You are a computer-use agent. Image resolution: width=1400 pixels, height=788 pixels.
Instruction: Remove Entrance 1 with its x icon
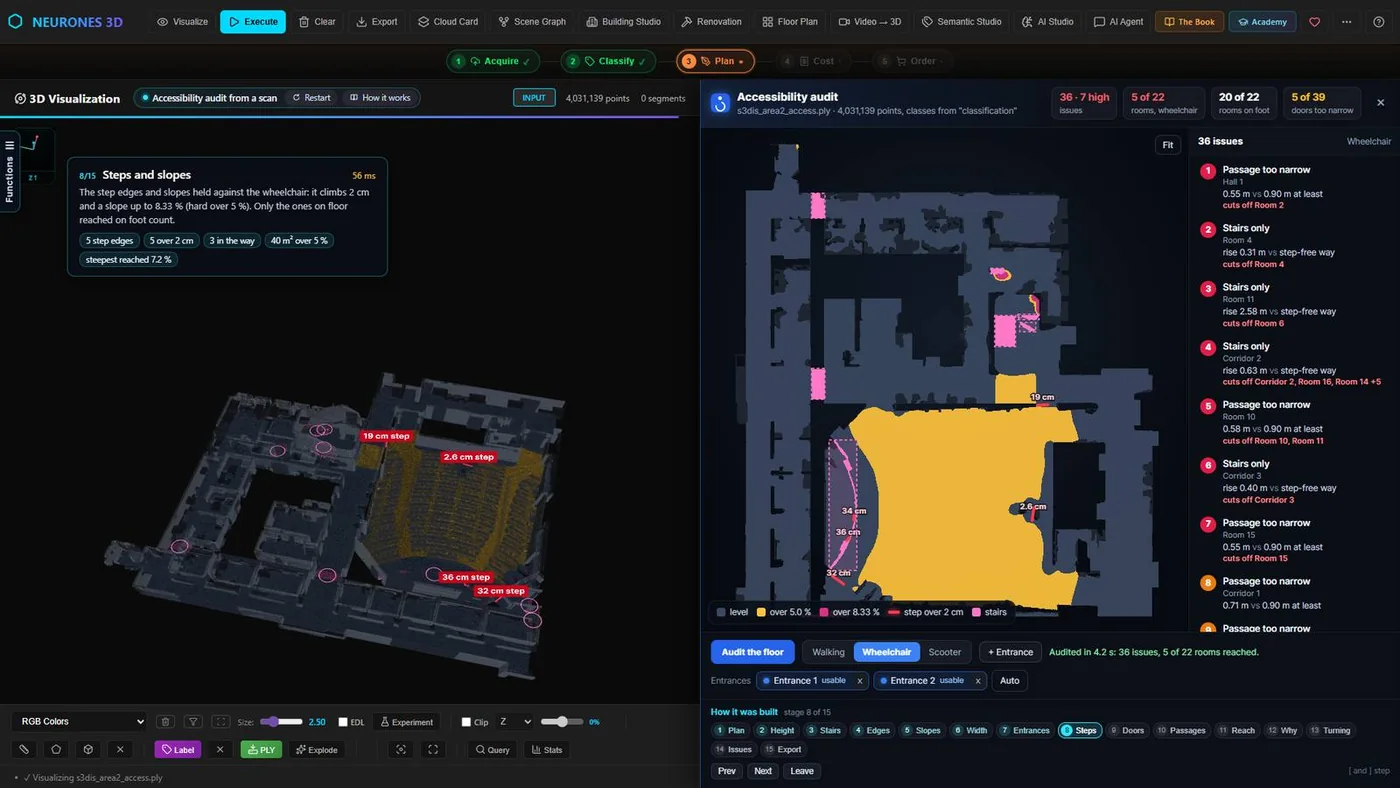coord(859,681)
